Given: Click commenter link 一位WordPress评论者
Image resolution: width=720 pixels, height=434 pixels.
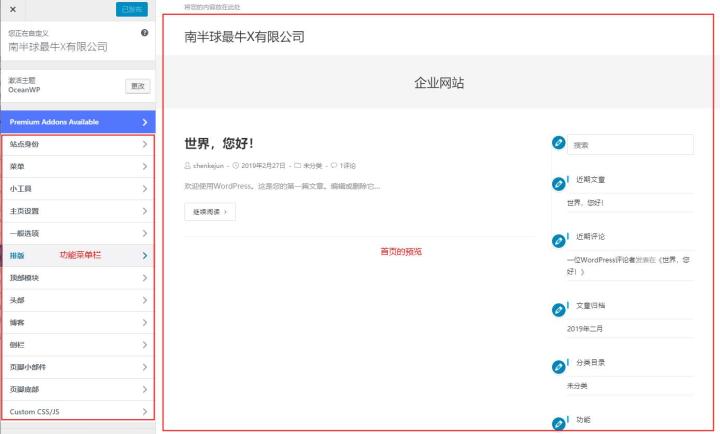Looking at the screenshot, I should (601, 260).
